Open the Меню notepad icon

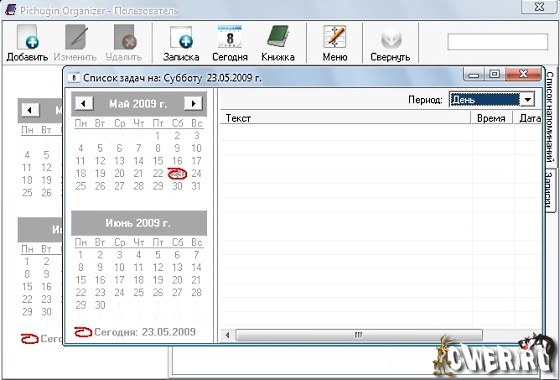[x=335, y=42]
